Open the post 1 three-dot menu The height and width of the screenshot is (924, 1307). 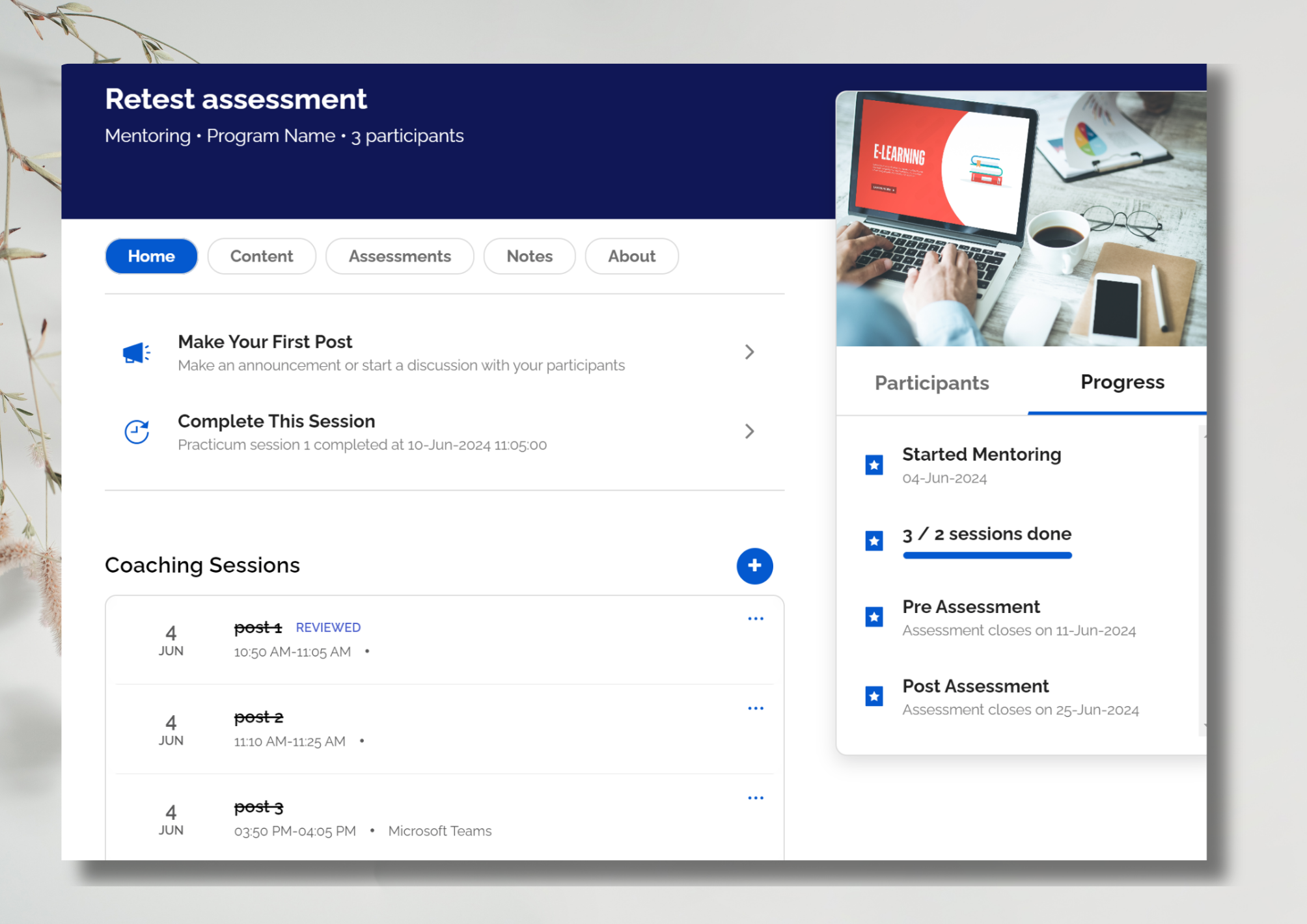pos(755,619)
